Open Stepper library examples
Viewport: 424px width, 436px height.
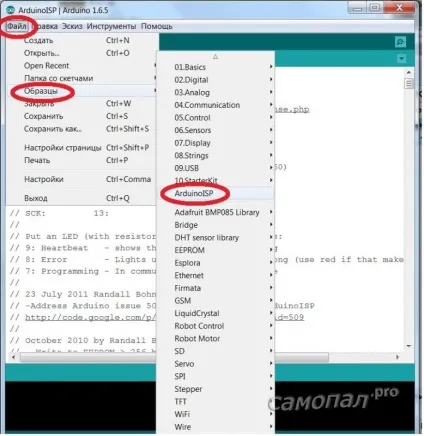216,389
